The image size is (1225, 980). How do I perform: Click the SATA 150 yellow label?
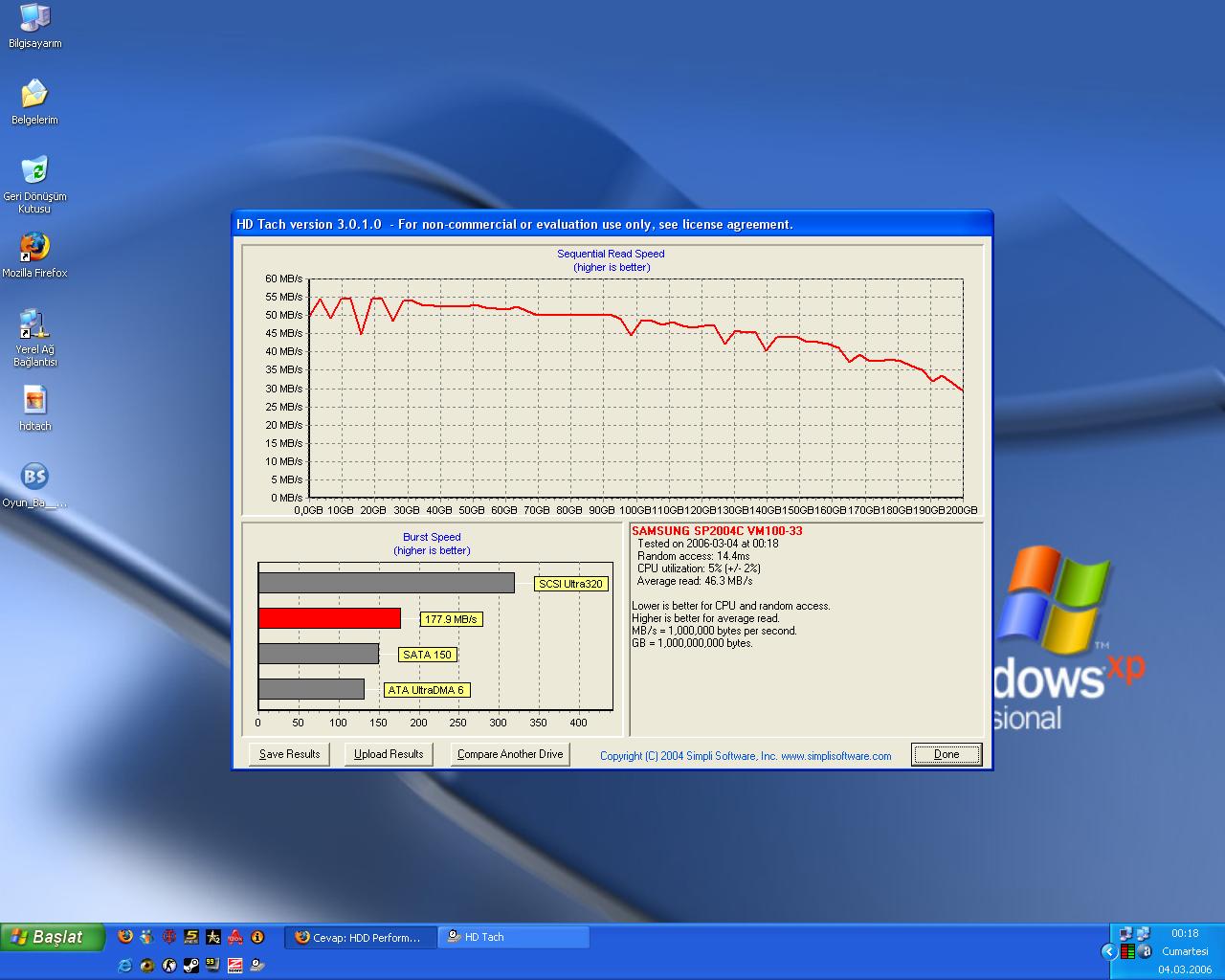pyautogui.click(x=427, y=655)
